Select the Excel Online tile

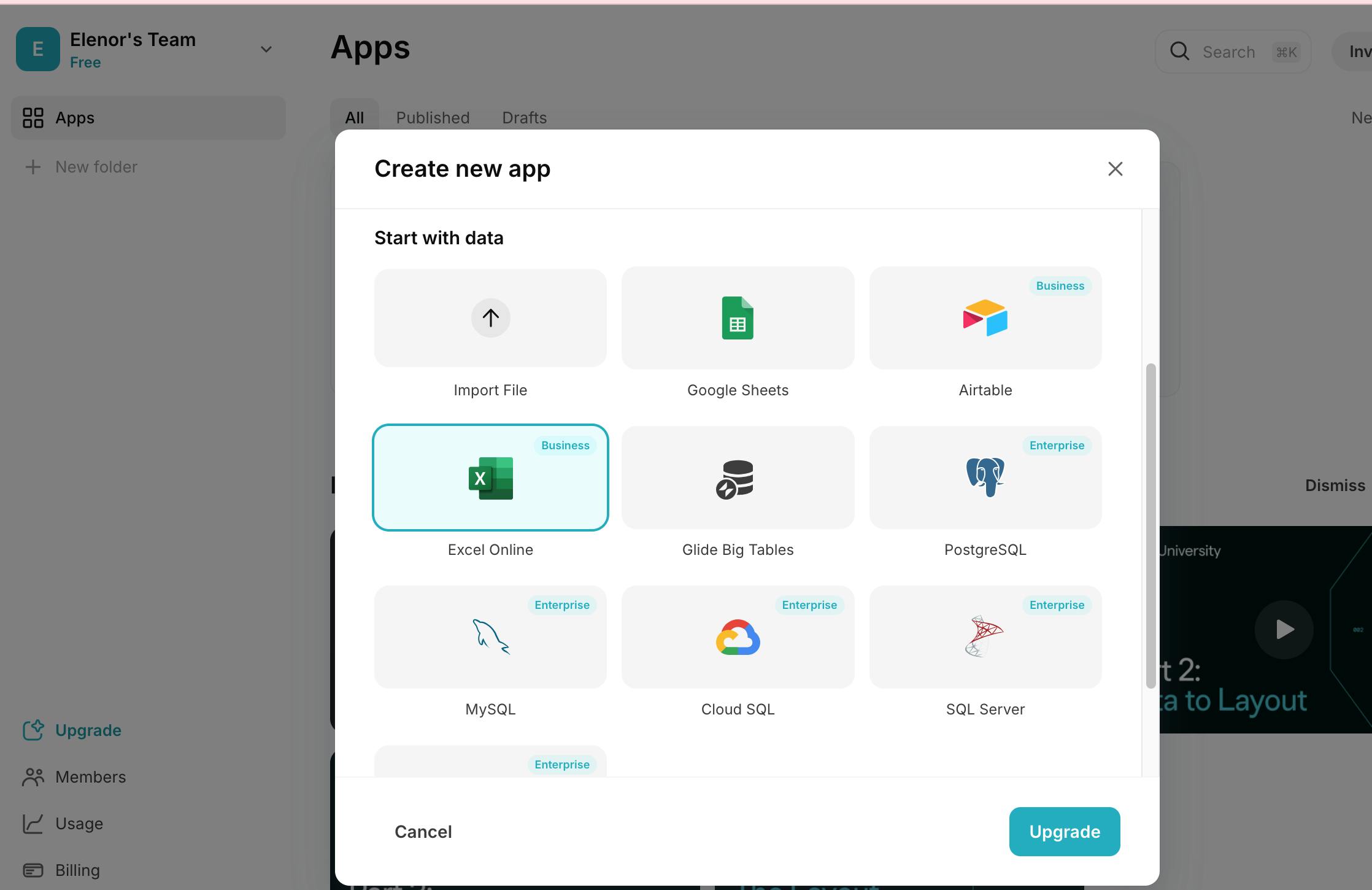490,478
